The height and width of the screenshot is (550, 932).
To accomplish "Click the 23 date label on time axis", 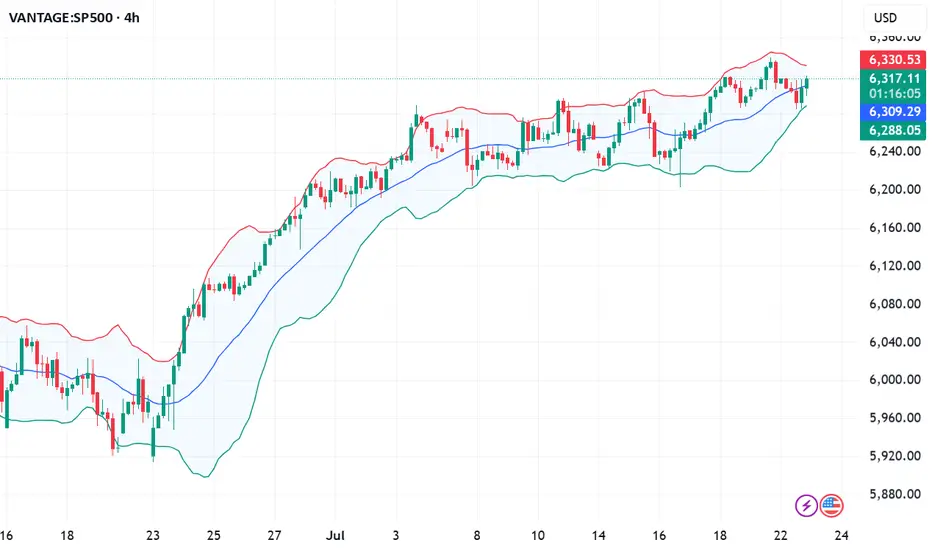I will (153, 536).
